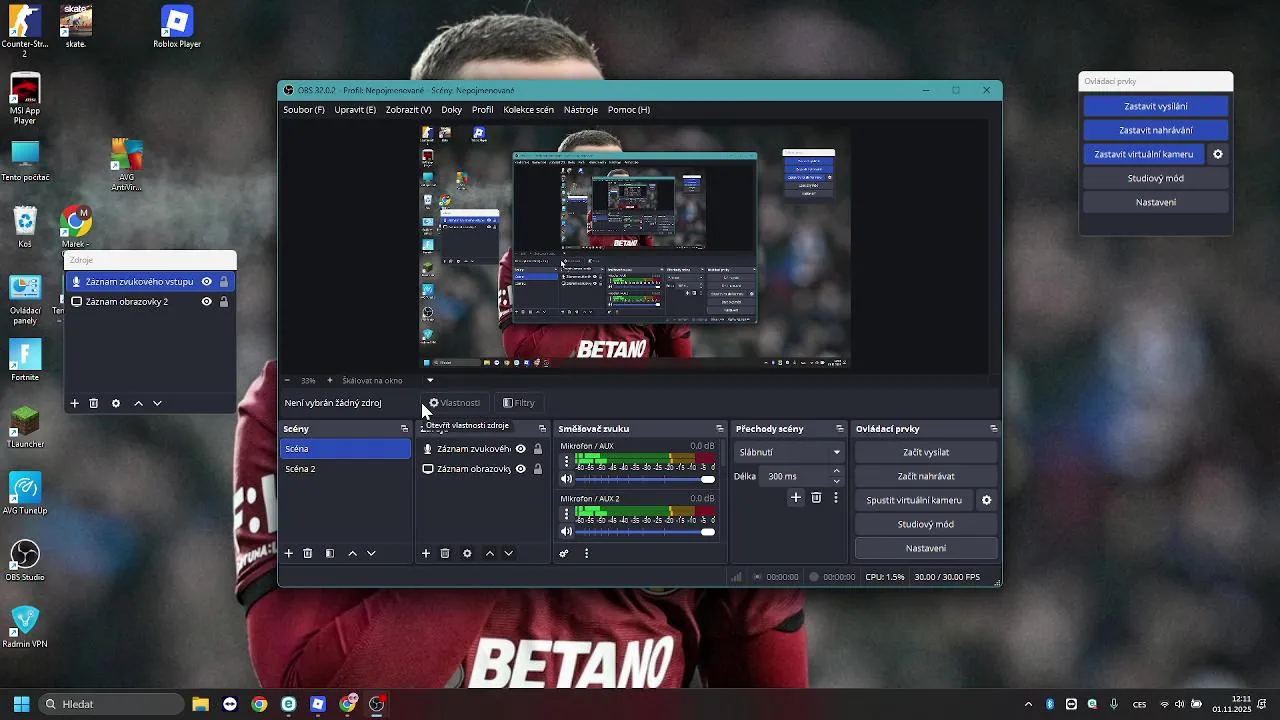The height and width of the screenshot is (720, 1280).
Task: Open advanced audio properties in mixer footer
Action: (x=564, y=553)
